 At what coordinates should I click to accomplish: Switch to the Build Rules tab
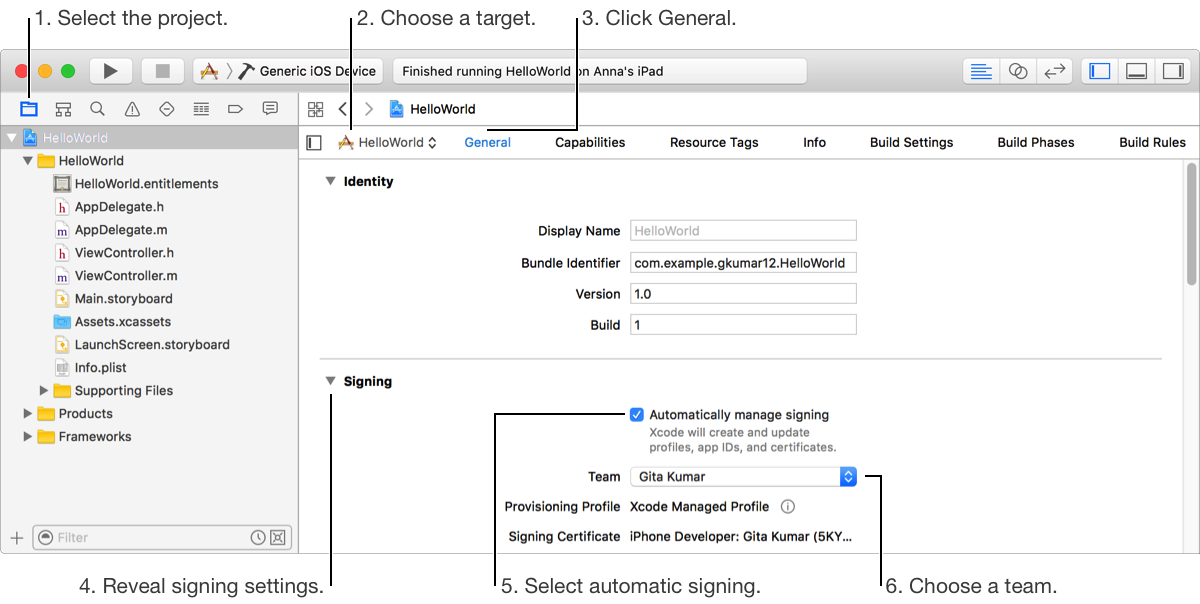point(1152,143)
